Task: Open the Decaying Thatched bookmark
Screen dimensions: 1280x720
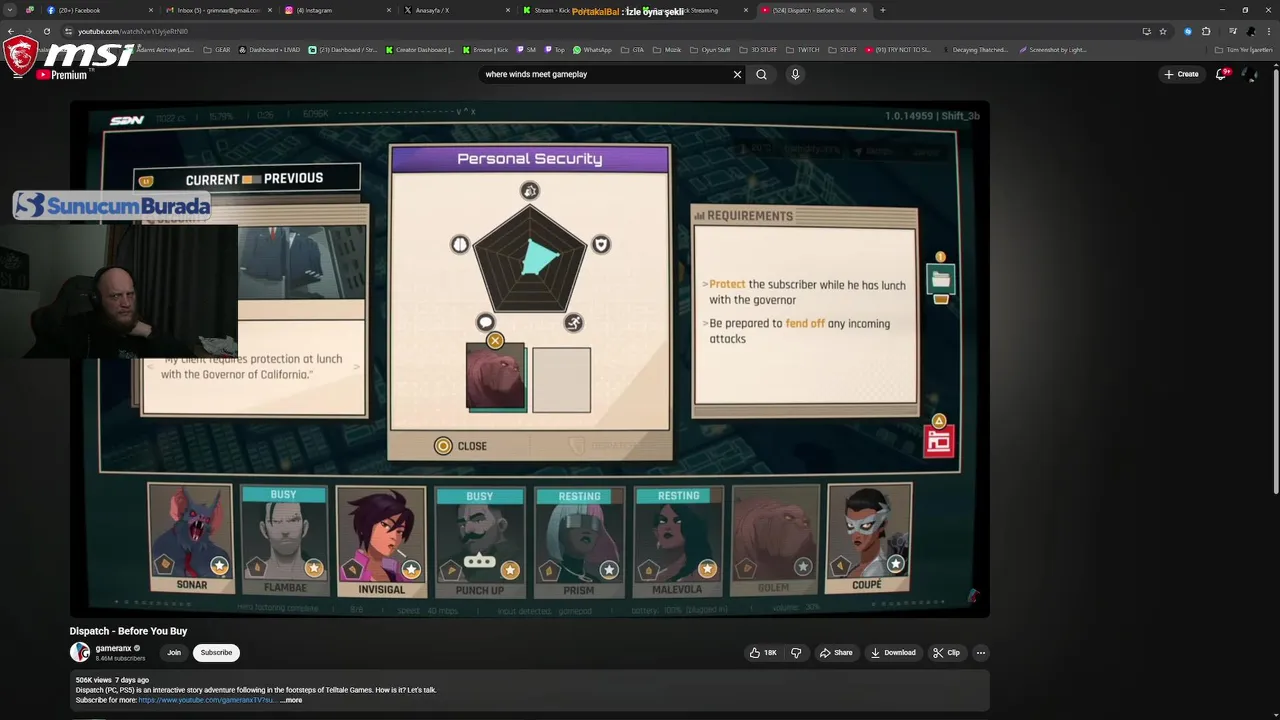Action: pyautogui.click(x=974, y=50)
